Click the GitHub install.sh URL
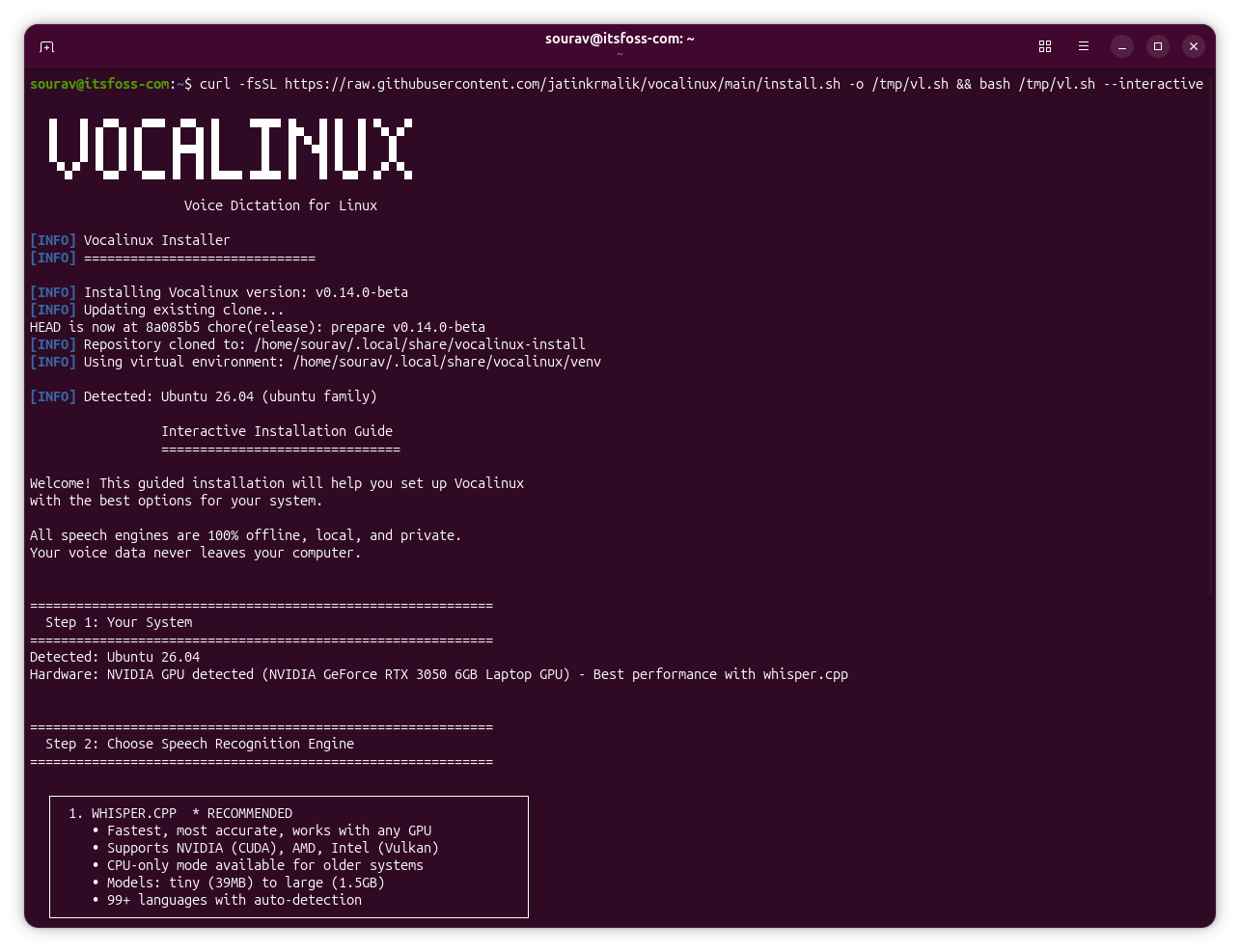The width and height of the screenshot is (1240, 952). [563, 84]
